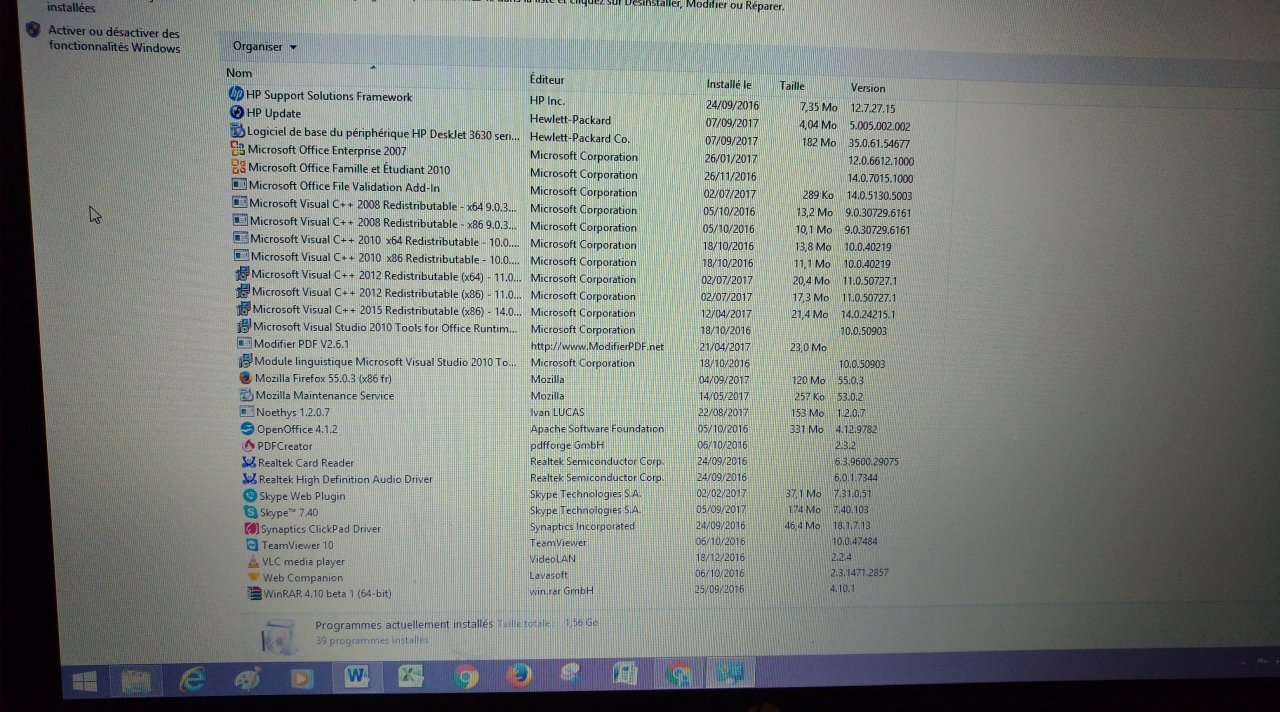Select the OpenOffice 4.1.2 icon

point(248,429)
